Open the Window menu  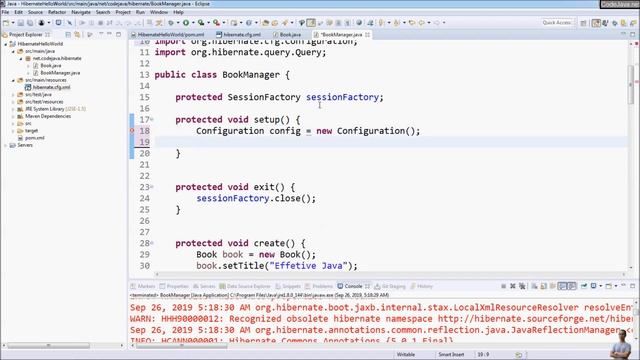pos(159,12)
